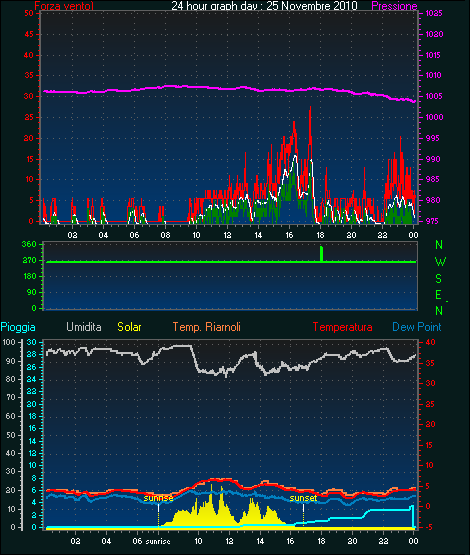This screenshot has height=555, width=470.
Task: Click the 16 hour tick on wind graph
Action: [289, 235]
